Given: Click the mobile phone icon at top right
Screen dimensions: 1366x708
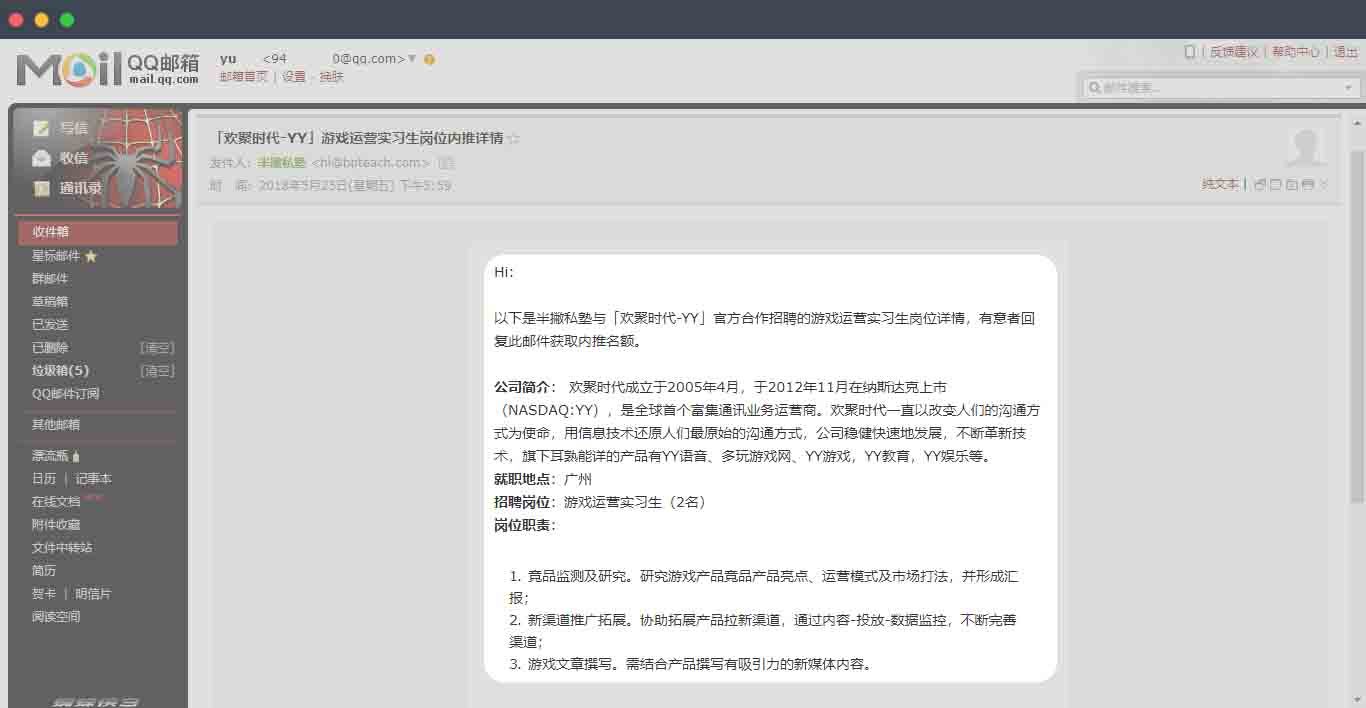Looking at the screenshot, I should pos(1190,52).
